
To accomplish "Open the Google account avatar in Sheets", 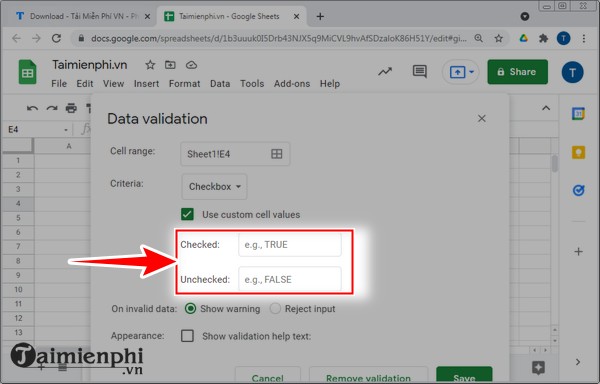I will [572, 72].
